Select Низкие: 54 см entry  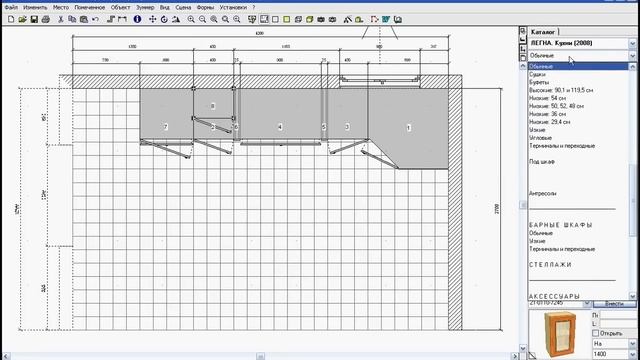click(547, 98)
